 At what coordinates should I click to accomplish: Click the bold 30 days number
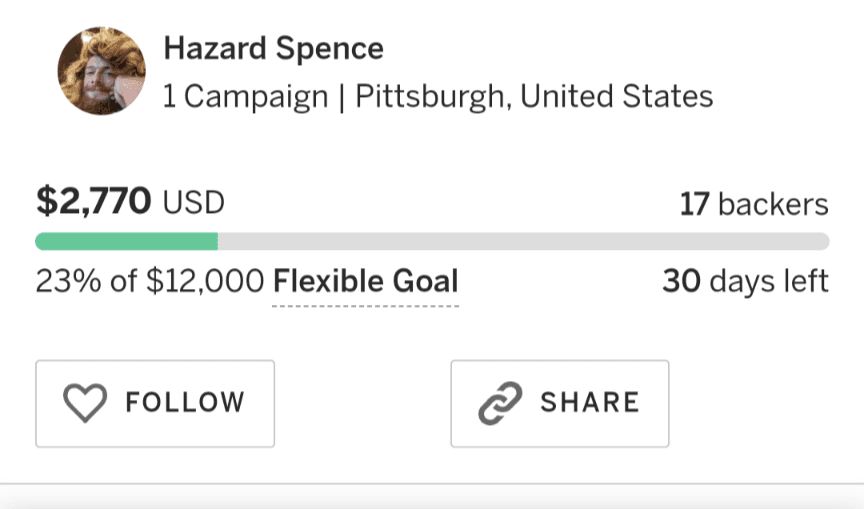[x=681, y=281]
